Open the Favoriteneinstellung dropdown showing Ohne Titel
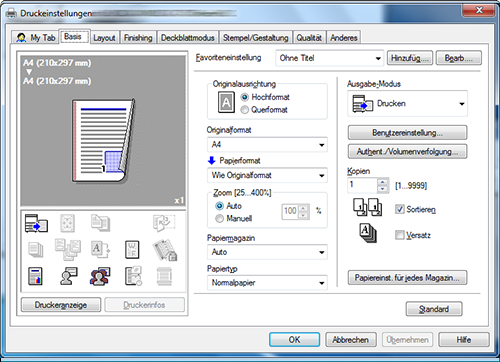Screen dimensions: 500x362 point(330,58)
